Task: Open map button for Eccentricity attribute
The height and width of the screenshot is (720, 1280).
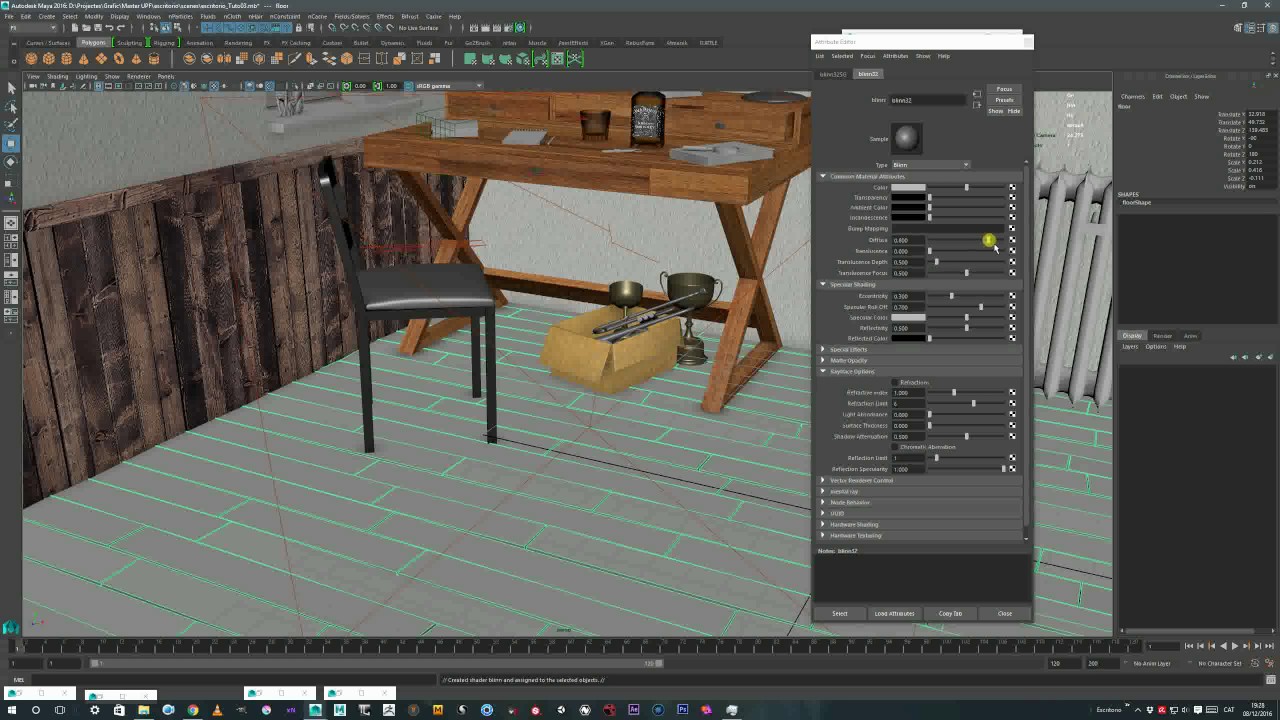Action: (x=1012, y=296)
